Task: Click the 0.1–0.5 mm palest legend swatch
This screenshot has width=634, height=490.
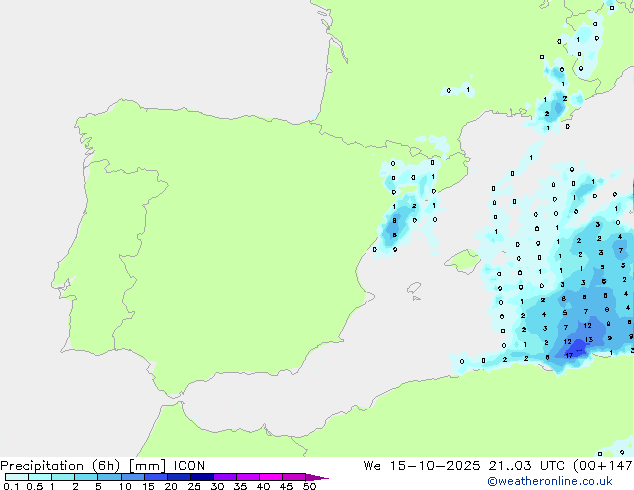Action: pyautogui.click(x=17, y=477)
